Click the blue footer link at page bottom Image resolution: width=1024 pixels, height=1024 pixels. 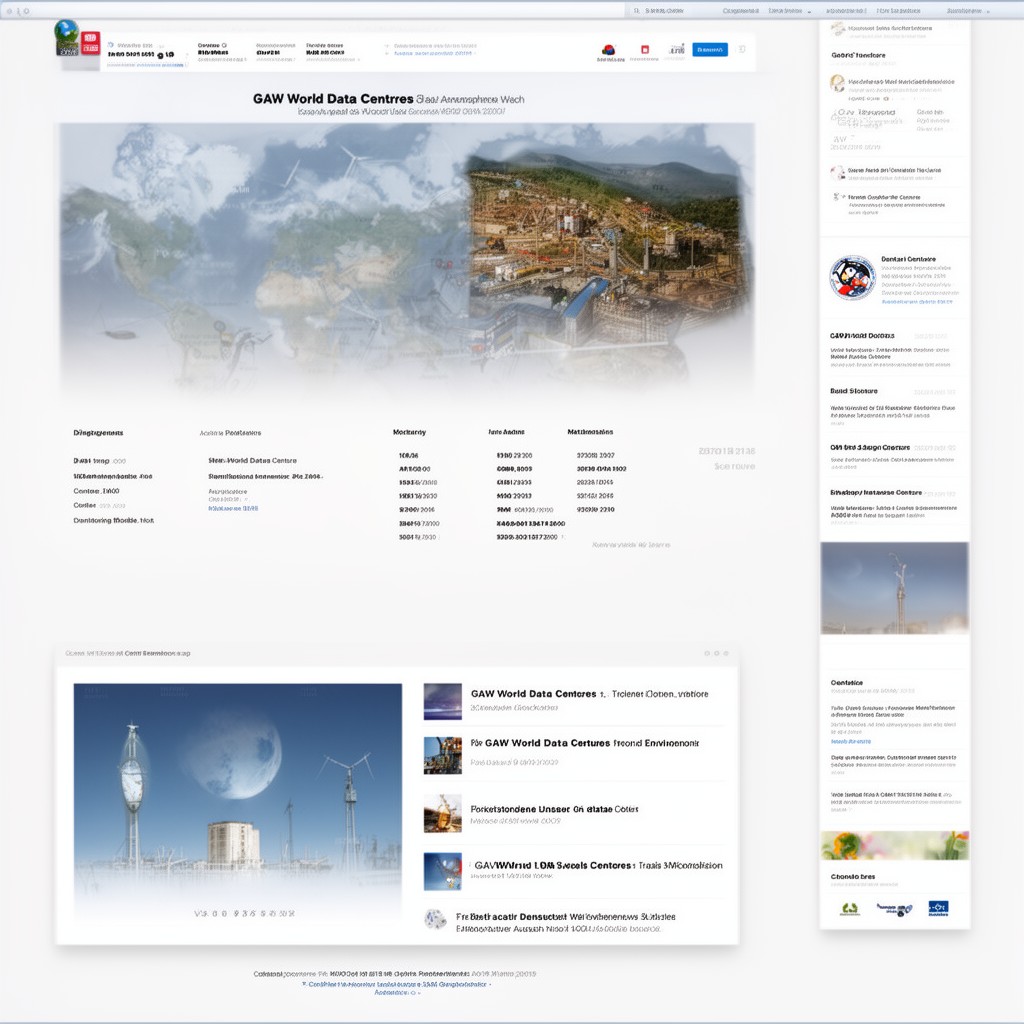point(397,984)
